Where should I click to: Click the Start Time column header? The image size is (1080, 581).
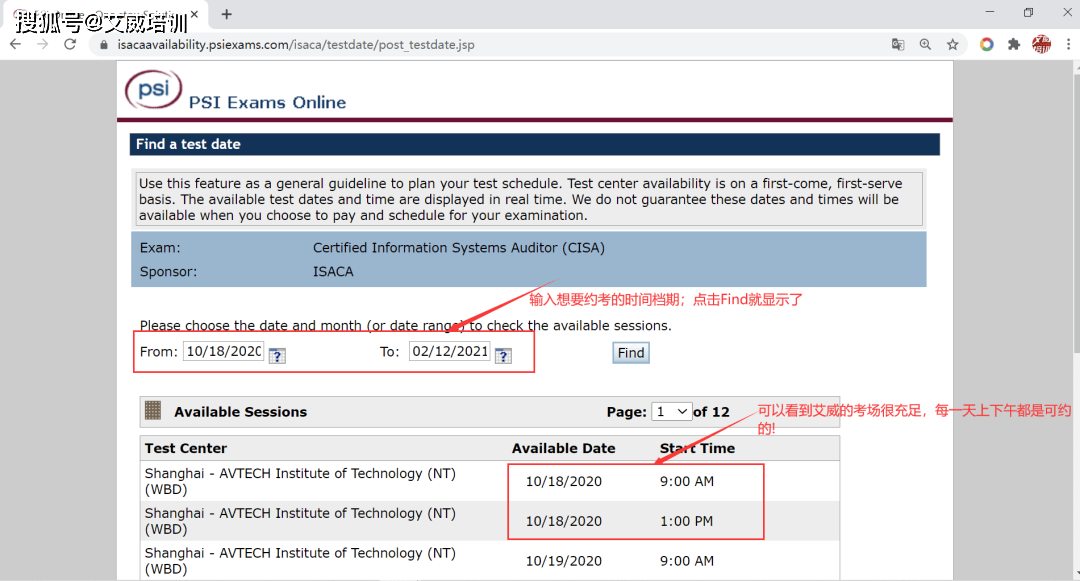[x=697, y=448]
